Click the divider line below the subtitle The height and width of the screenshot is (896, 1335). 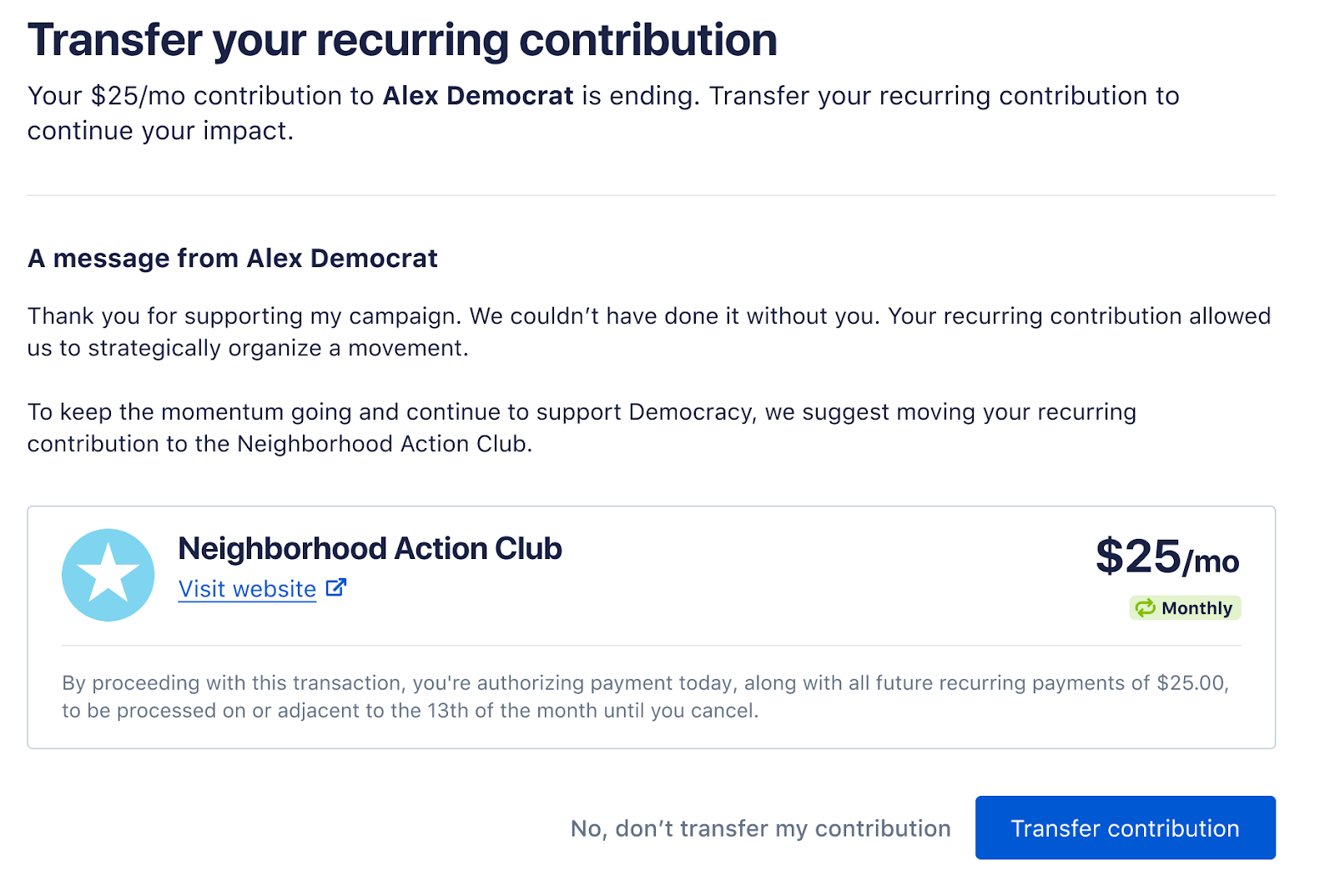[x=651, y=195]
